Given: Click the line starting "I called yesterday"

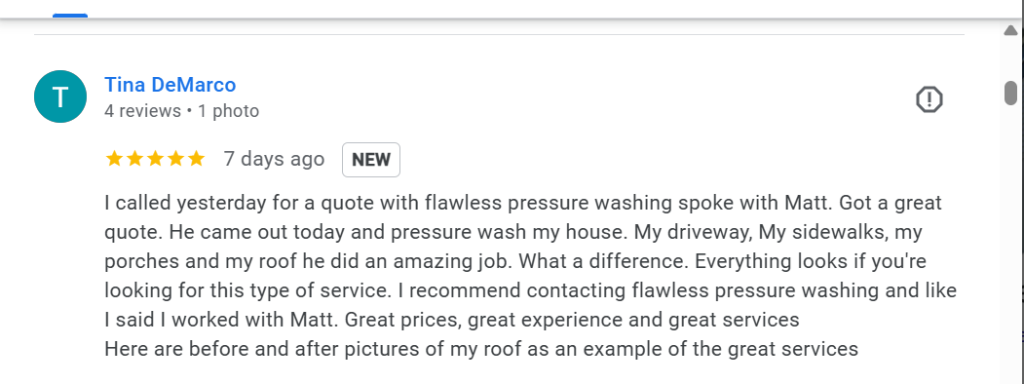Looking at the screenshot, I should (523, 203).
